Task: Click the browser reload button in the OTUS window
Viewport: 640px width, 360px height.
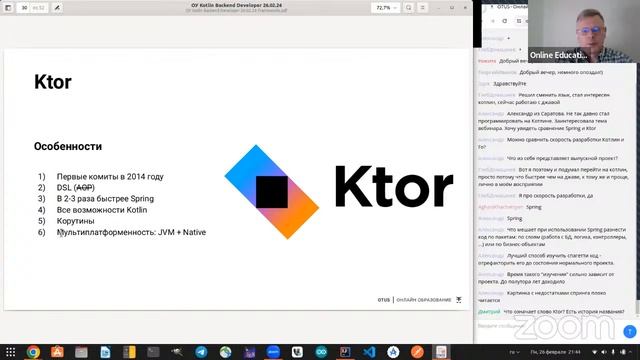Action: pyautogui.click(x=505, y=21)
